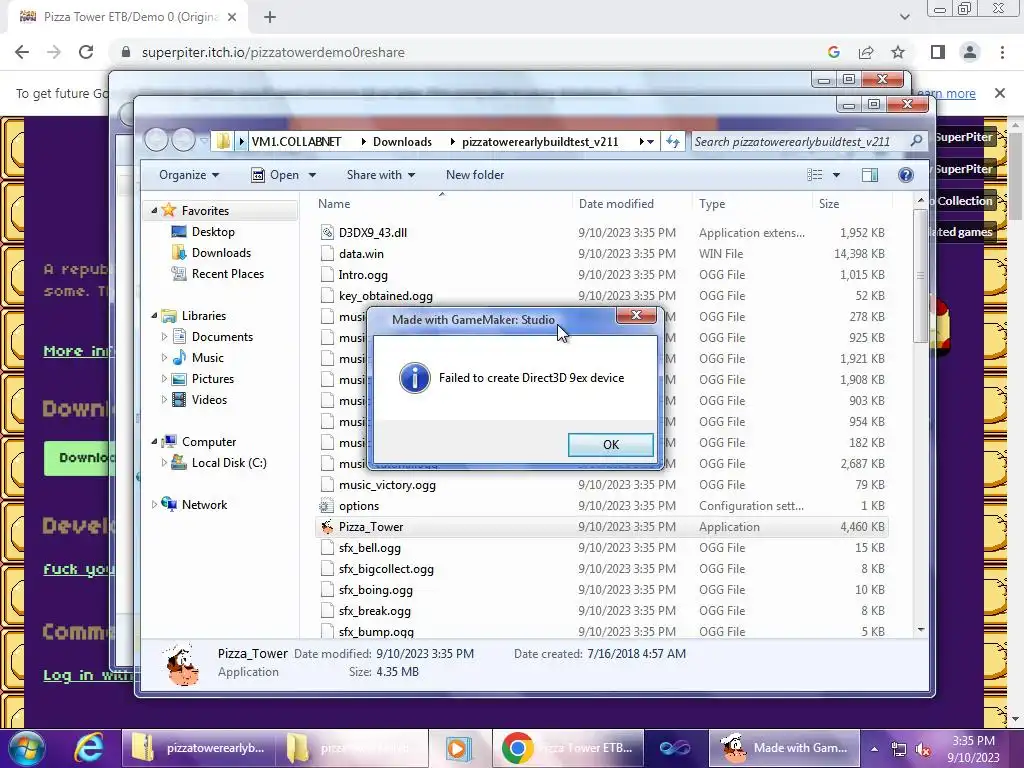Toggle the preview pane icon
The width and height of the screenshot is (1024, 768).
tap(870, 175)
